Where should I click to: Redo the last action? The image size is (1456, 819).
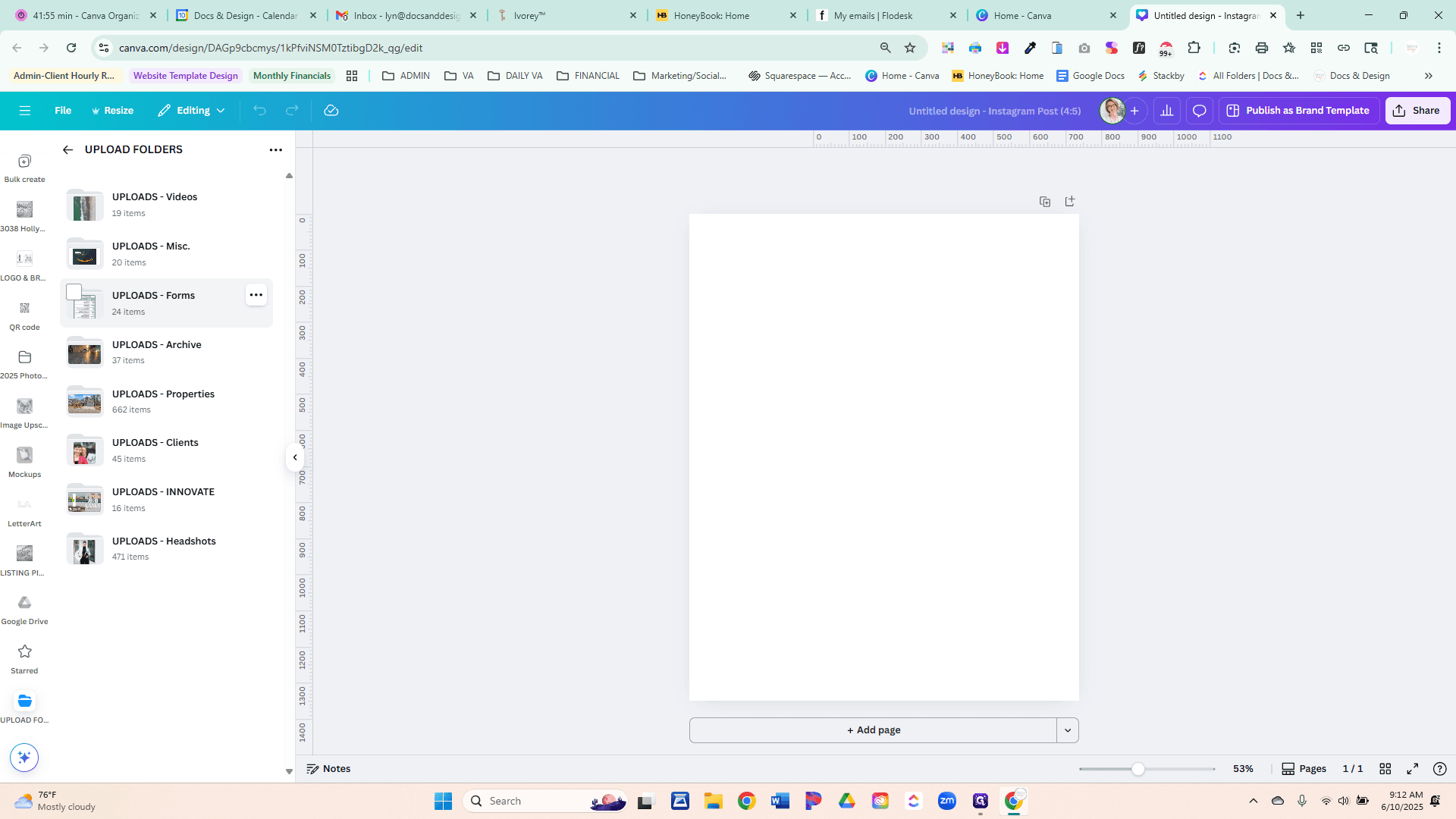pos(292,111)
